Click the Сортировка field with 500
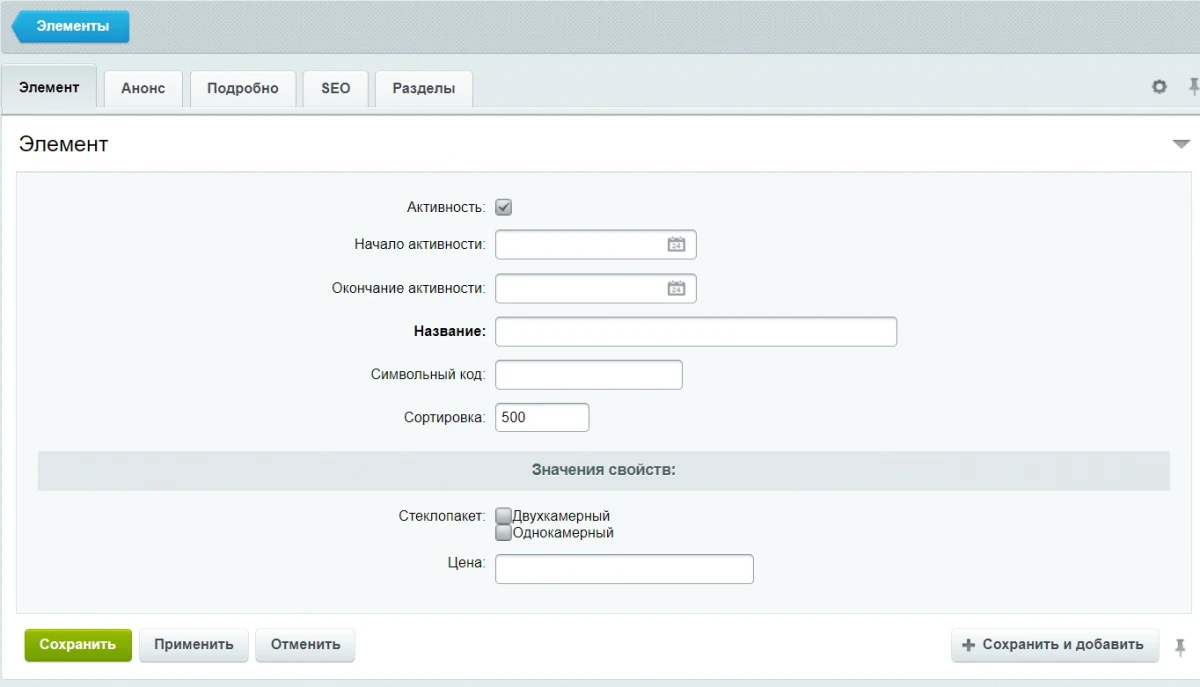 click(542, 417)
